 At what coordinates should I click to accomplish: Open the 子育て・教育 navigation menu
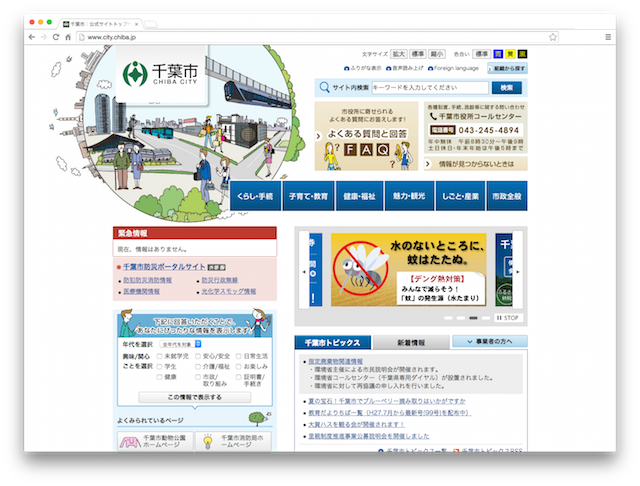coord(308,196)
